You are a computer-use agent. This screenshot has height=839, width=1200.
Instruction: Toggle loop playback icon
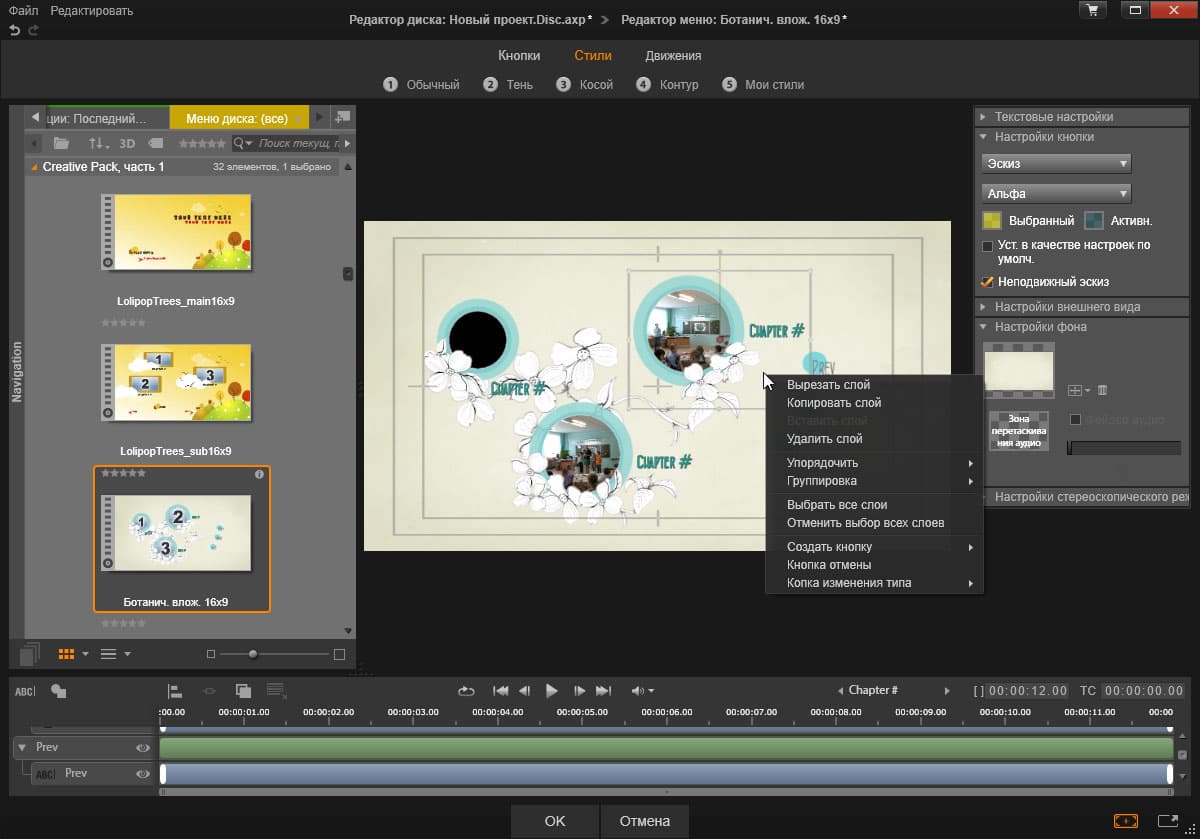466,691
